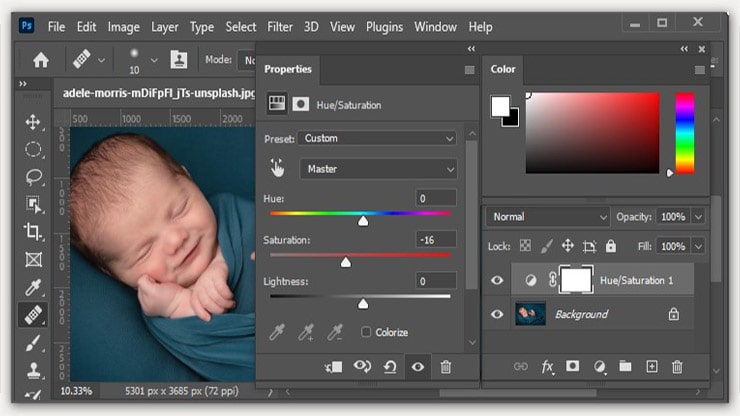The image size is (740, 416).
Task: Click the Saturation slider handle
Action: pyautogui.click(x=346, y=263)
